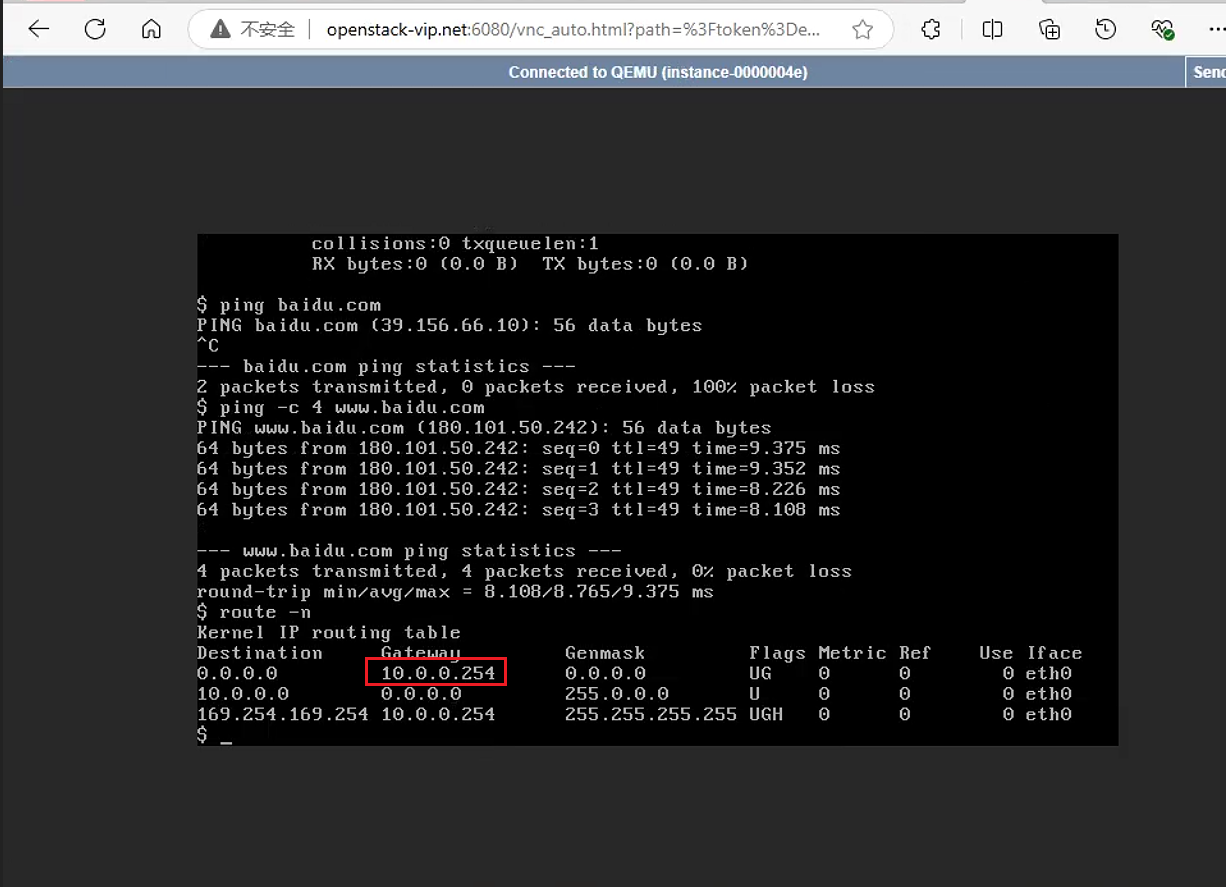Click the '$ ping baidu.com' command line
This screenshot has height=887, width=1226.
pos(289,305)
